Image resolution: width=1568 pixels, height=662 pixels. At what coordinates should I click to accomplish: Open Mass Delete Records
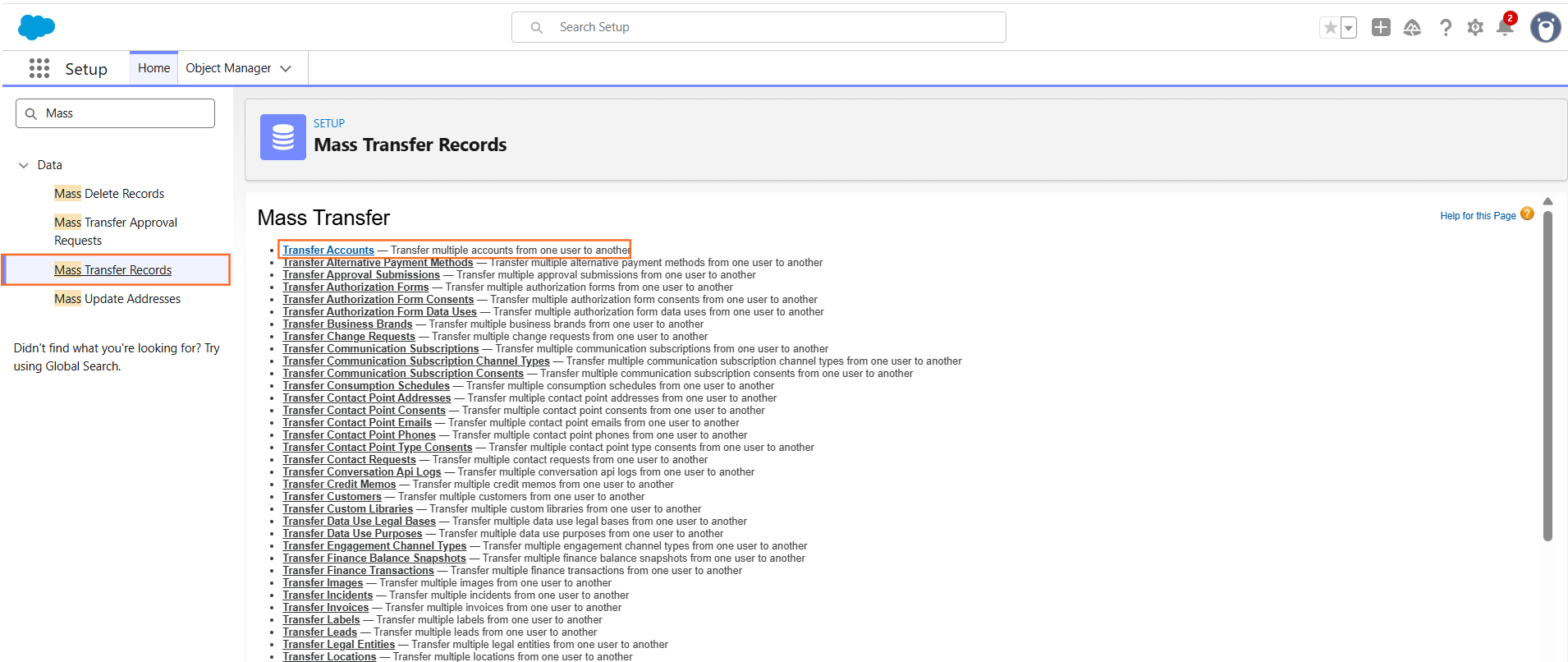tap(109, 194)
